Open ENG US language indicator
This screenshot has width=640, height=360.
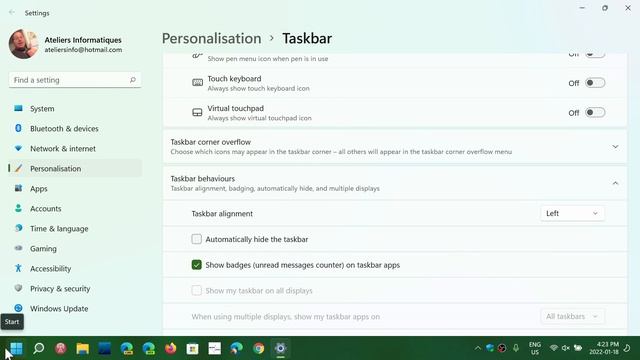[x=535, y=348]
